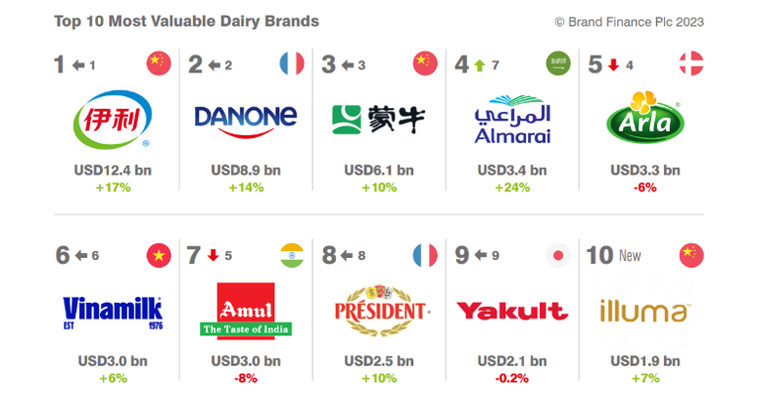760x401 pixels.
Task: Click the red down arrow at rank 5
Action: pyautogui.click(x=611, y=65)
